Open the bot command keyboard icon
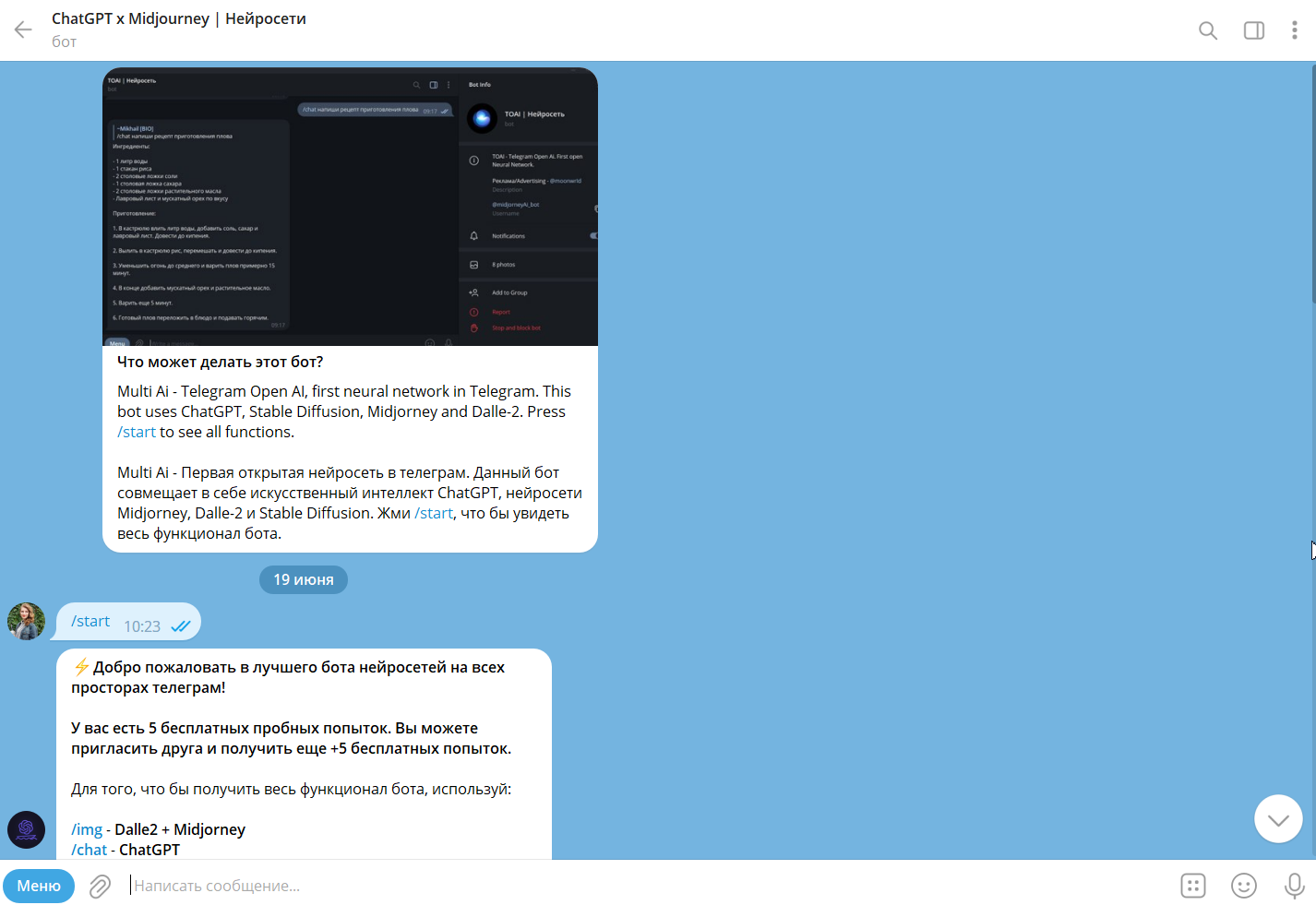This screenshot has width=1316, height=905. click(1193, 886)
